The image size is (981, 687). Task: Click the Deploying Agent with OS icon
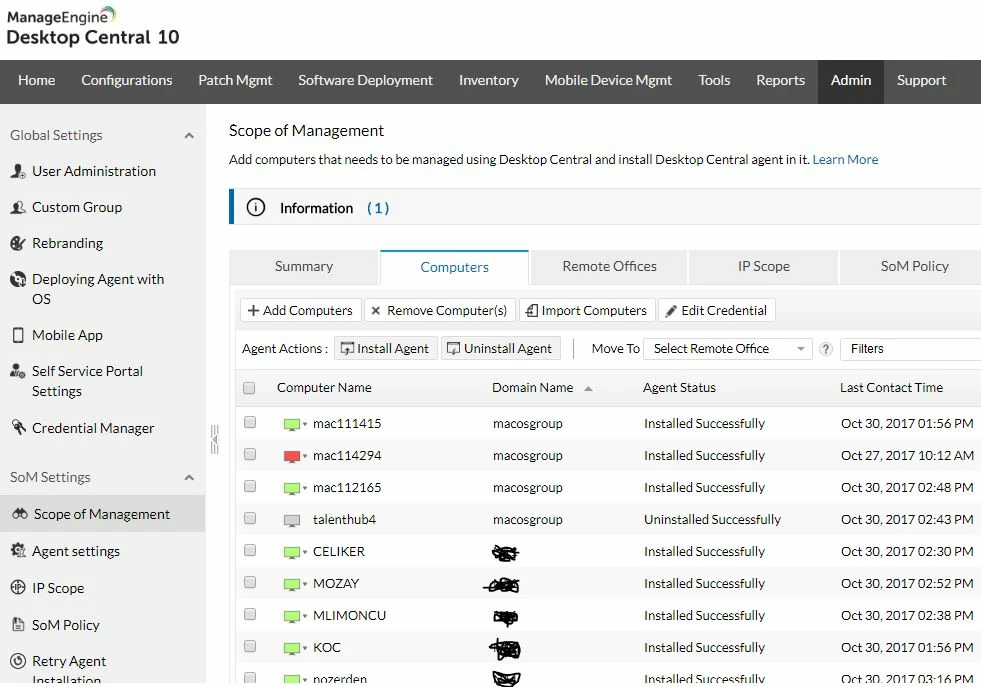[18, 279]
